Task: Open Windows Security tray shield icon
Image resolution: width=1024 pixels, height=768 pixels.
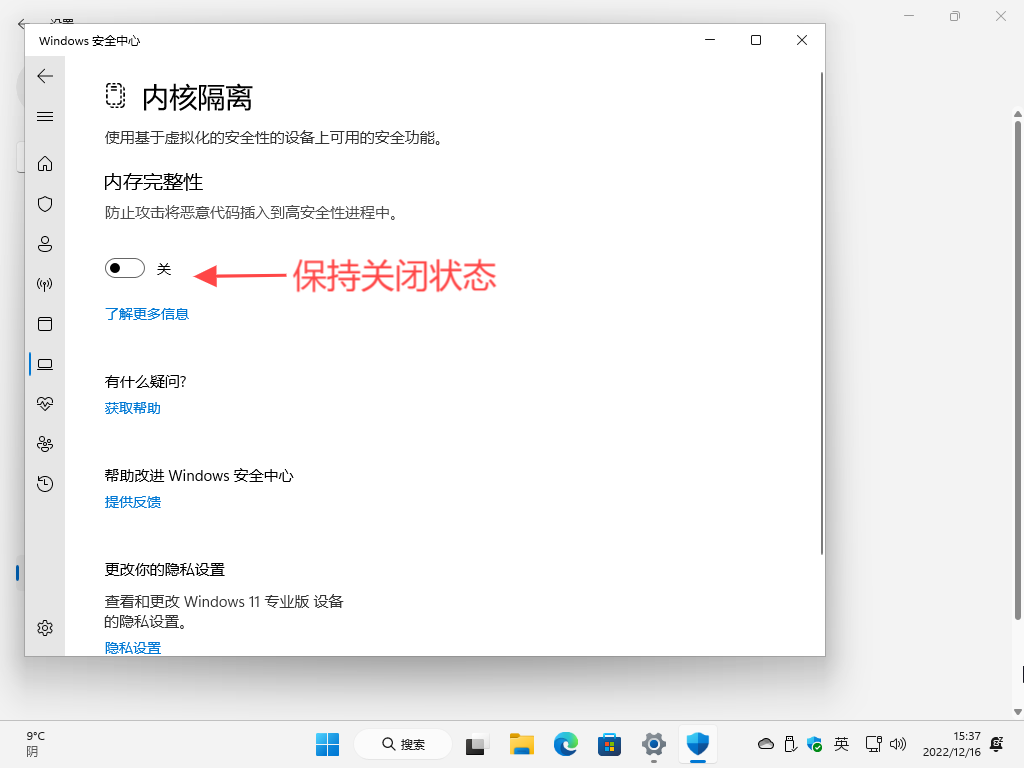Action: click(814, 744)
